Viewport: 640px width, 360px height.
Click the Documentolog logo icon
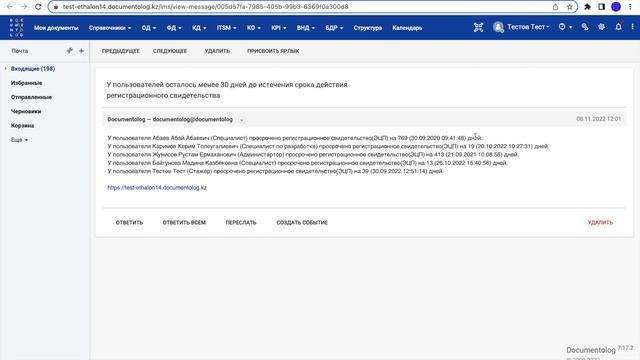coord(16,28)
